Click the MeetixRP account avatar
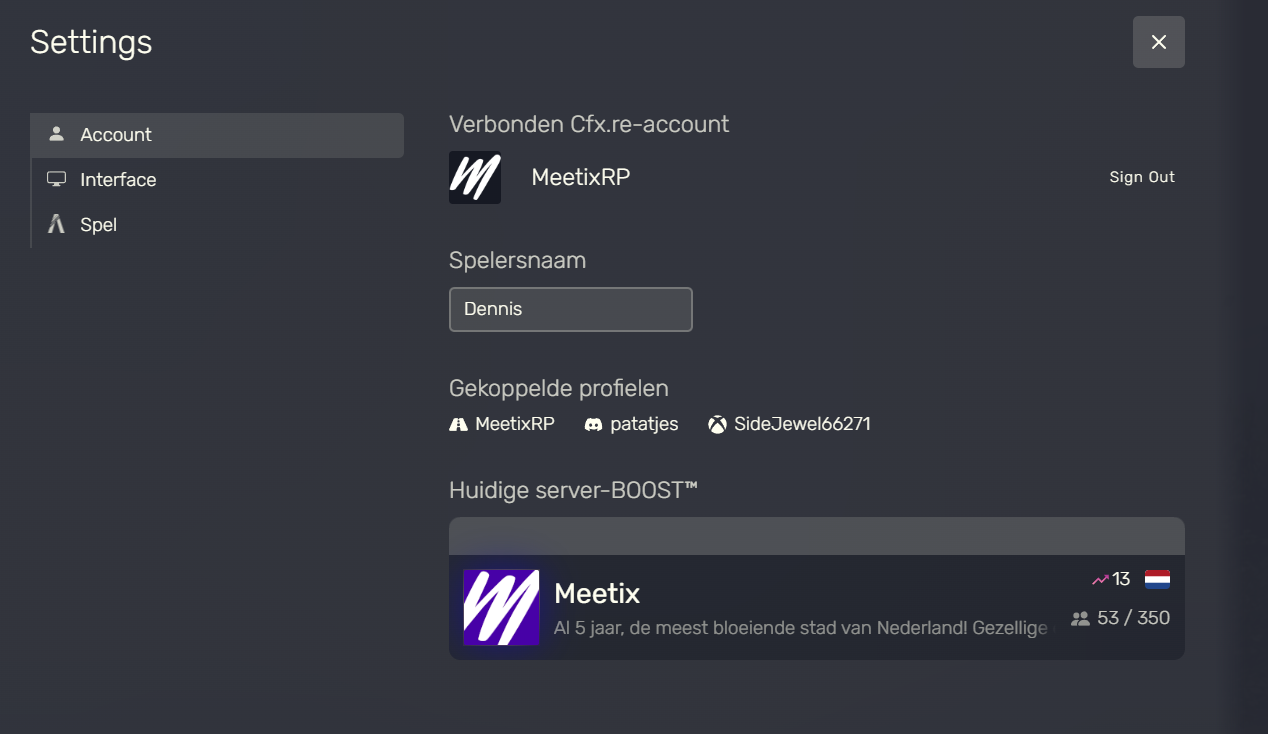The width and height of the screenshot is (1268, 734). click(x=474, y=177)
